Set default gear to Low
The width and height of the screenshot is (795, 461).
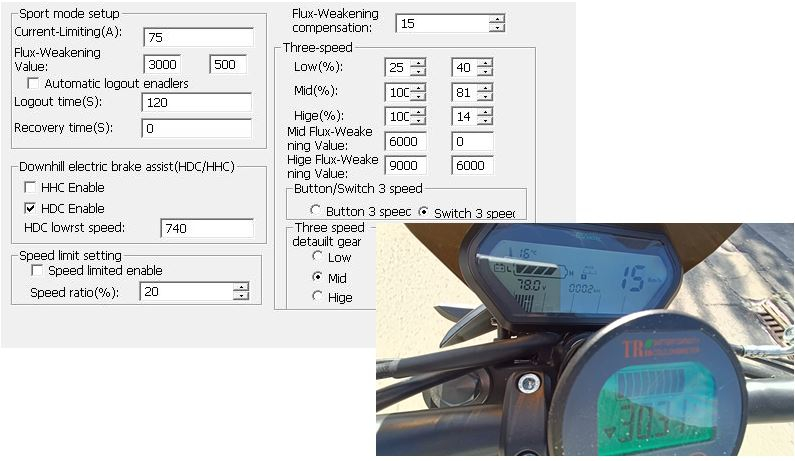[x=318, y=258]
